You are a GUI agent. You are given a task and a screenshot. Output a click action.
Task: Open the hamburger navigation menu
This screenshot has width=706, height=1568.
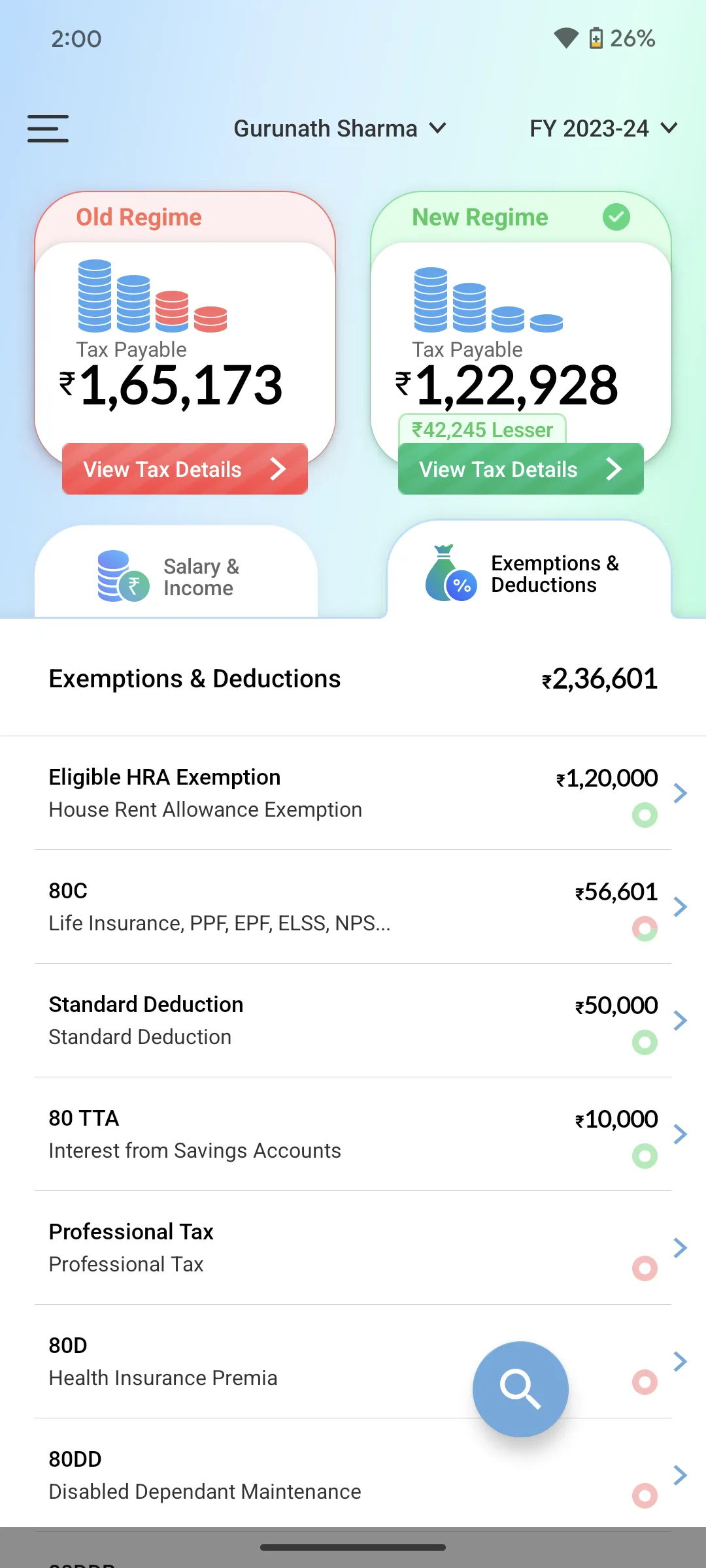(x=48, y=129)
